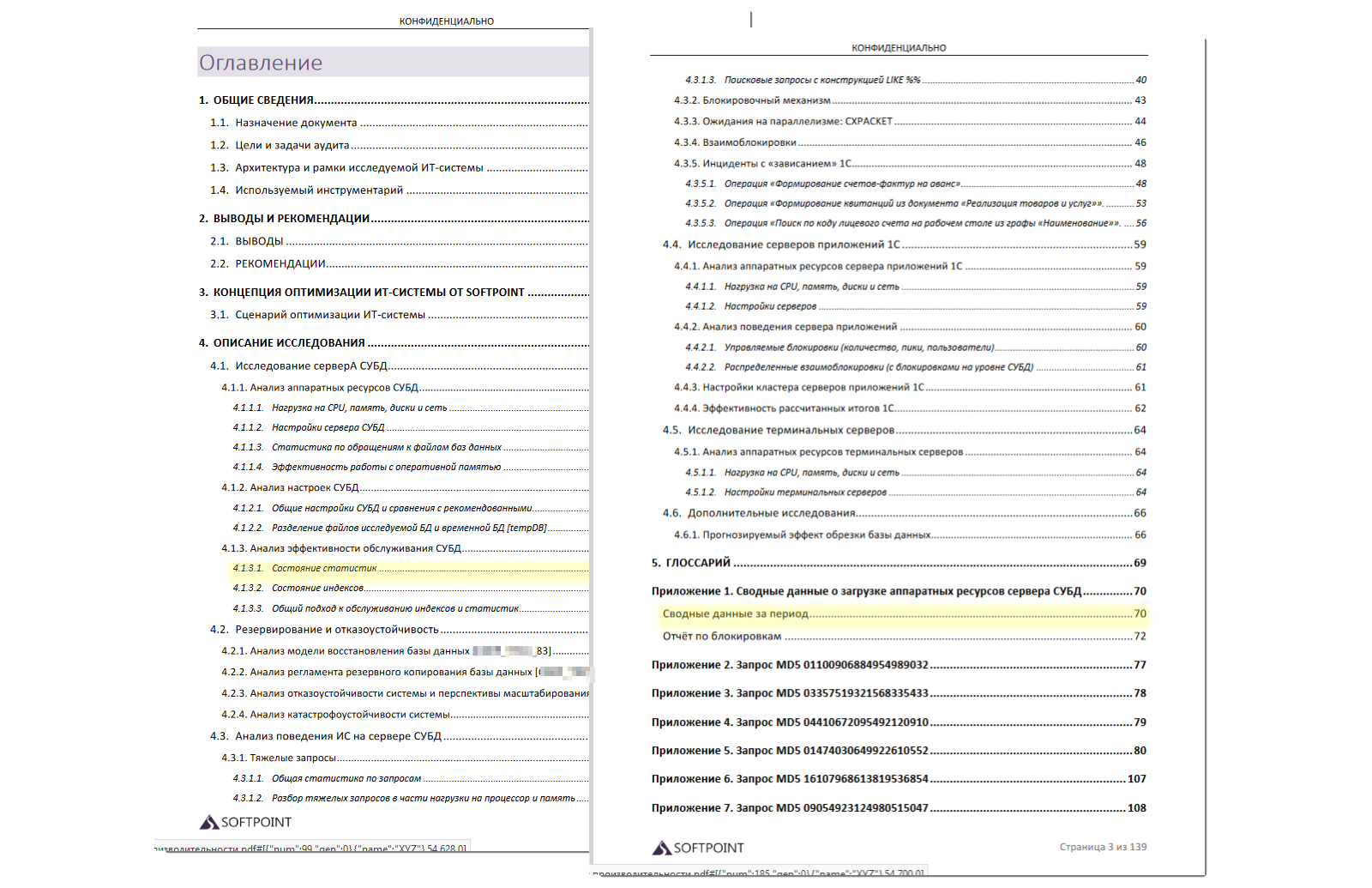Open '4.3.5.2. Формирование квитанций' entry

pos(916,203)
